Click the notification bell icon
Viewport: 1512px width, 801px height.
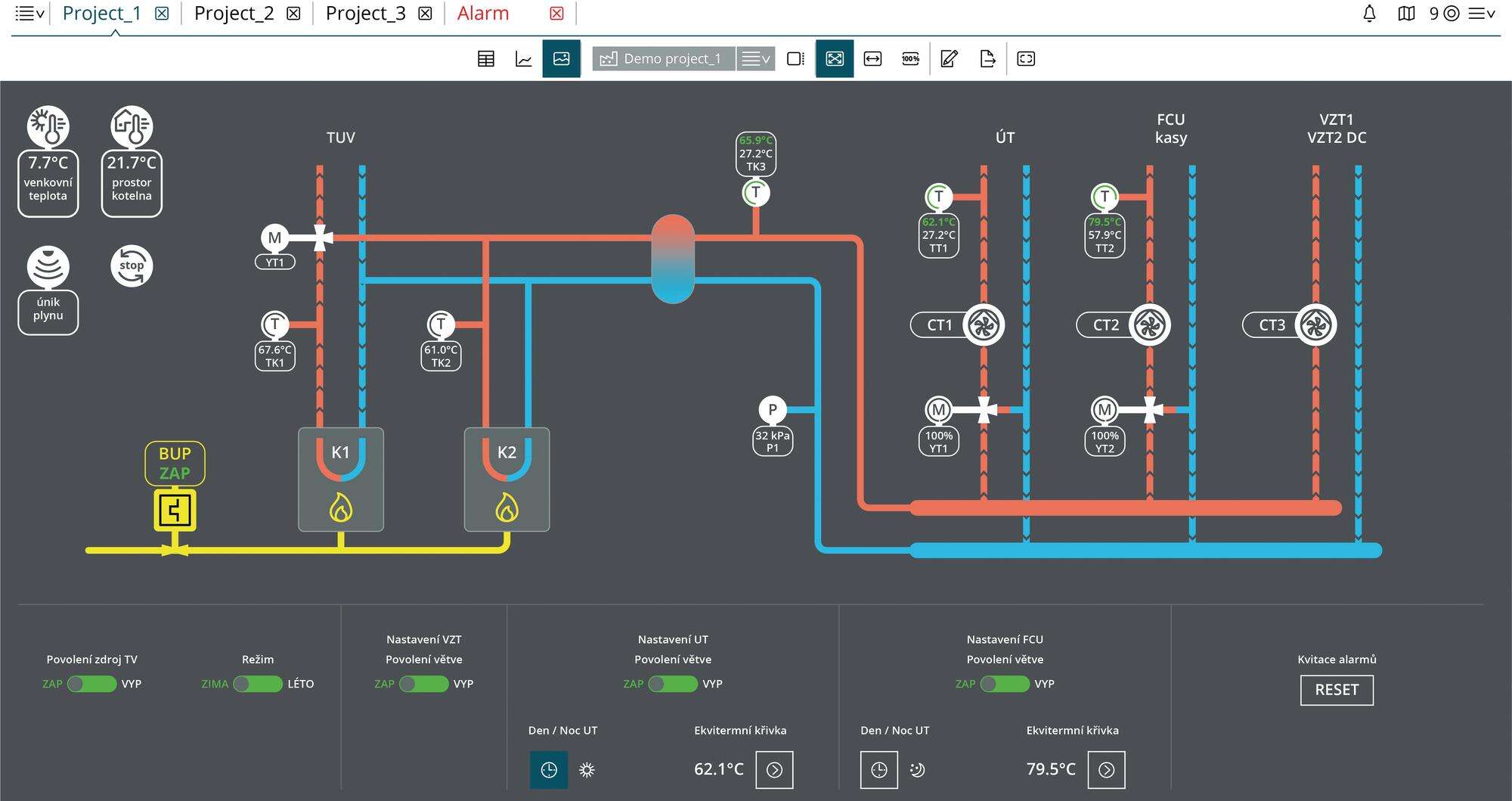[x=1369, y=14]
